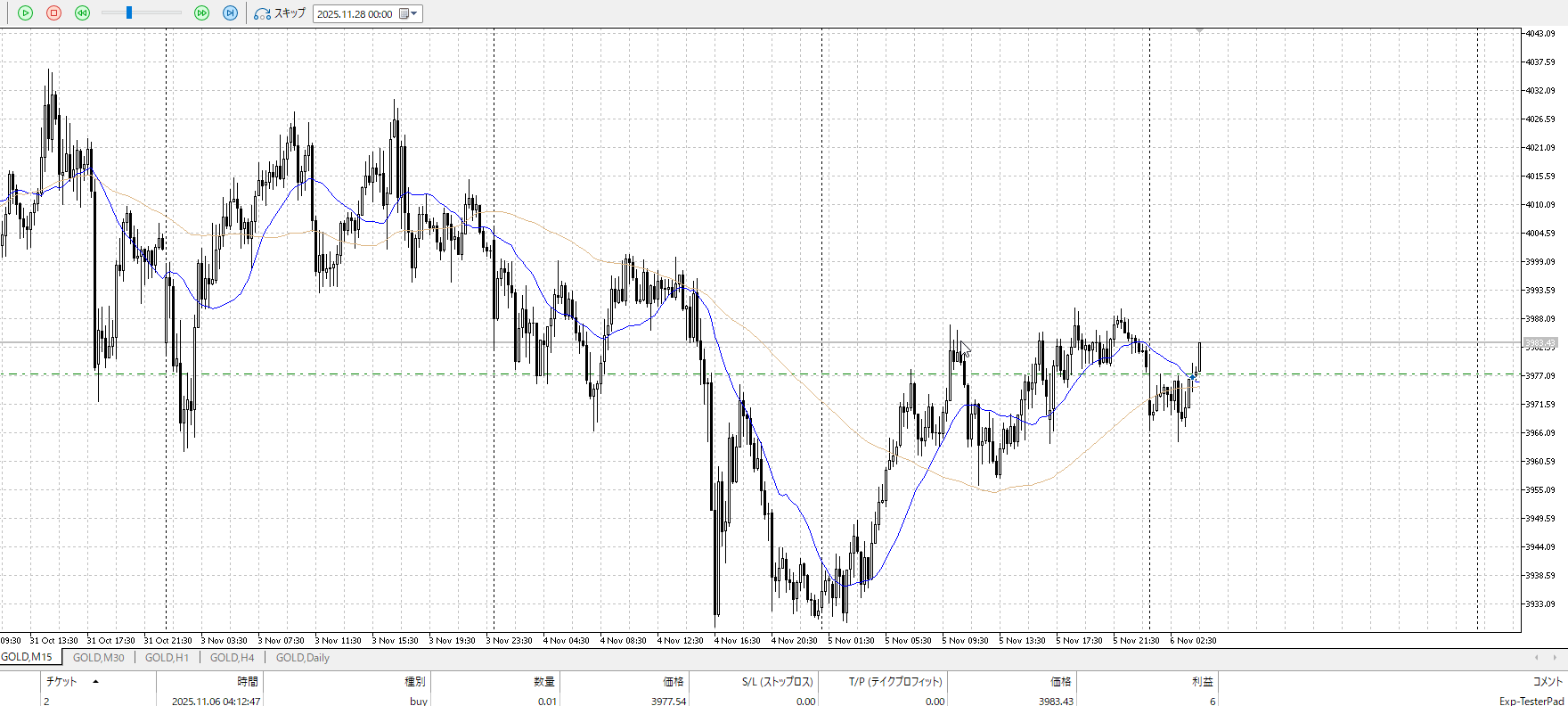This screenshot has height=706, width=1568.
Task: Click the blue step-forward icon
Action: tap(230, 13)
